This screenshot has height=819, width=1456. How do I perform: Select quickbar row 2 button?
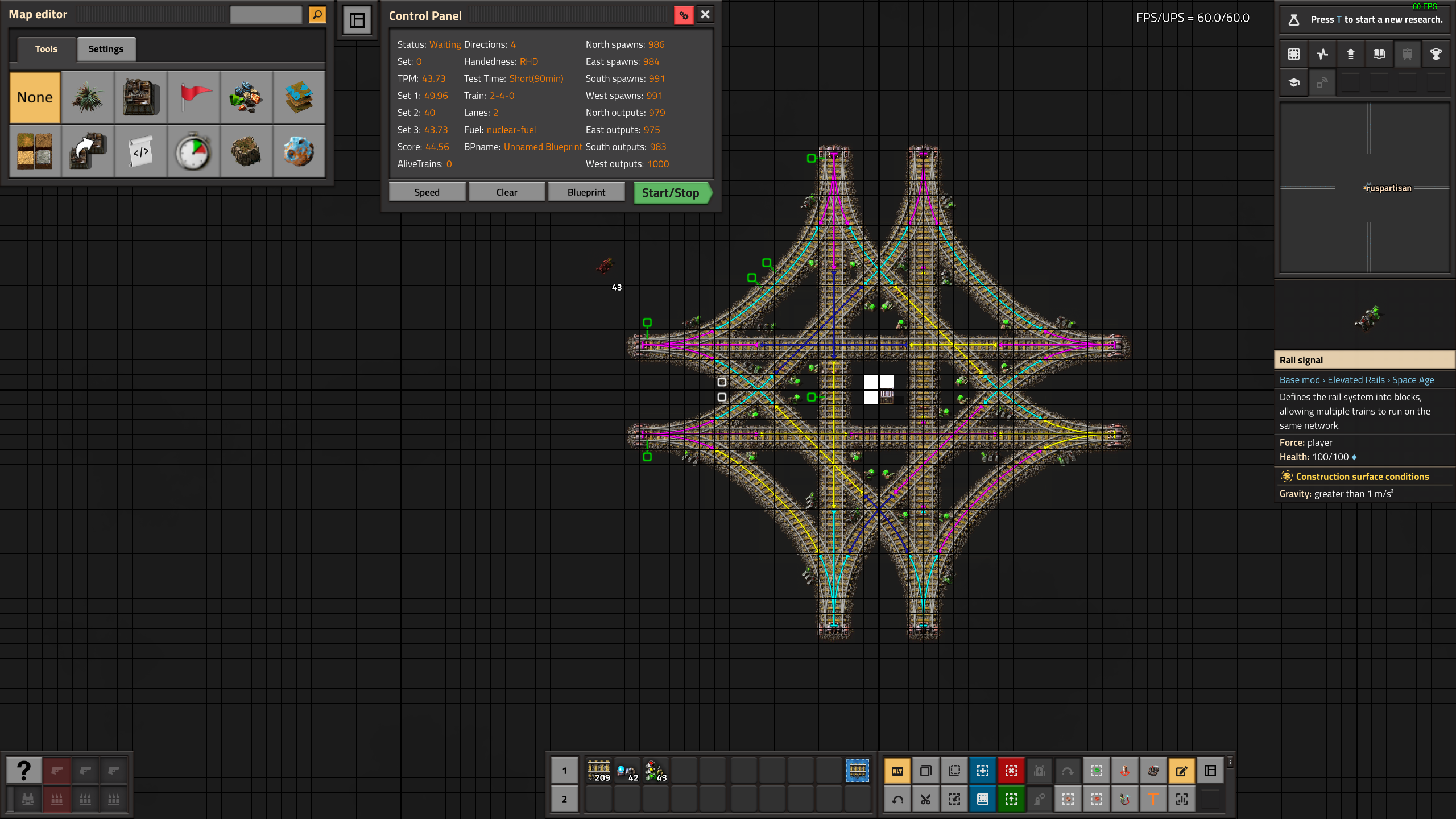pos(565,799)
